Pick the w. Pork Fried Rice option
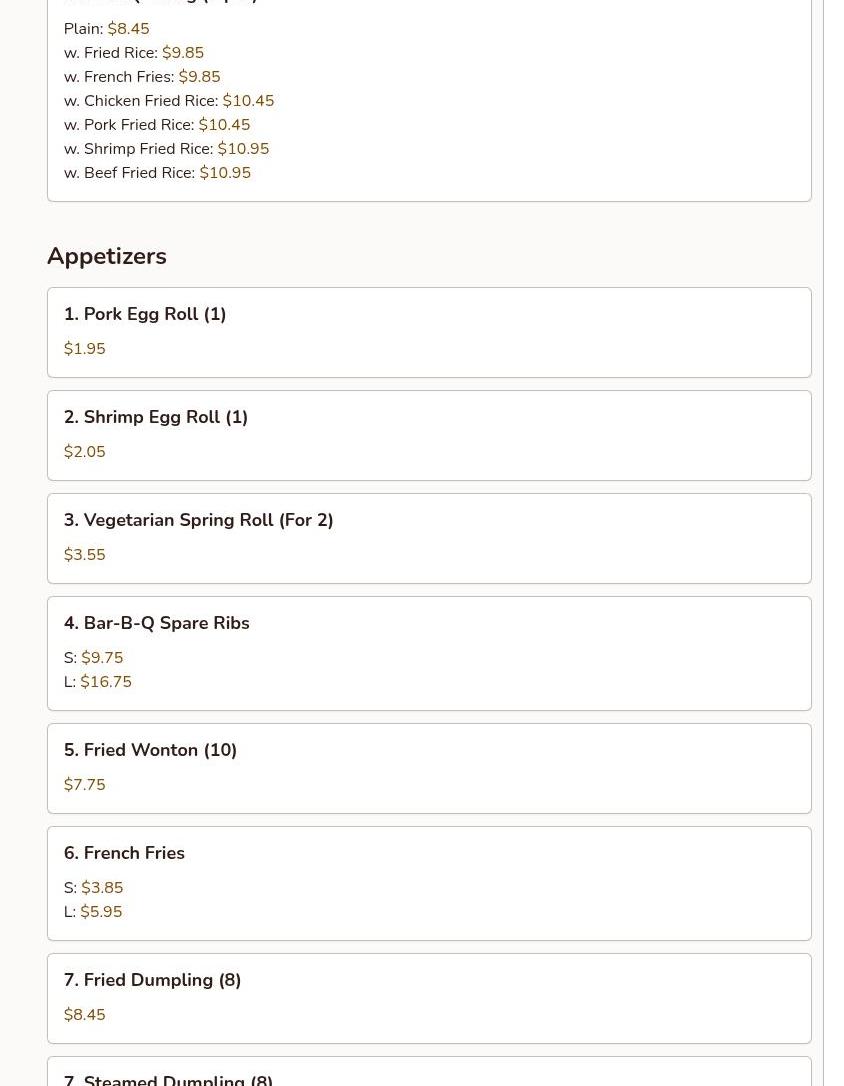 (x=157, y=125)
